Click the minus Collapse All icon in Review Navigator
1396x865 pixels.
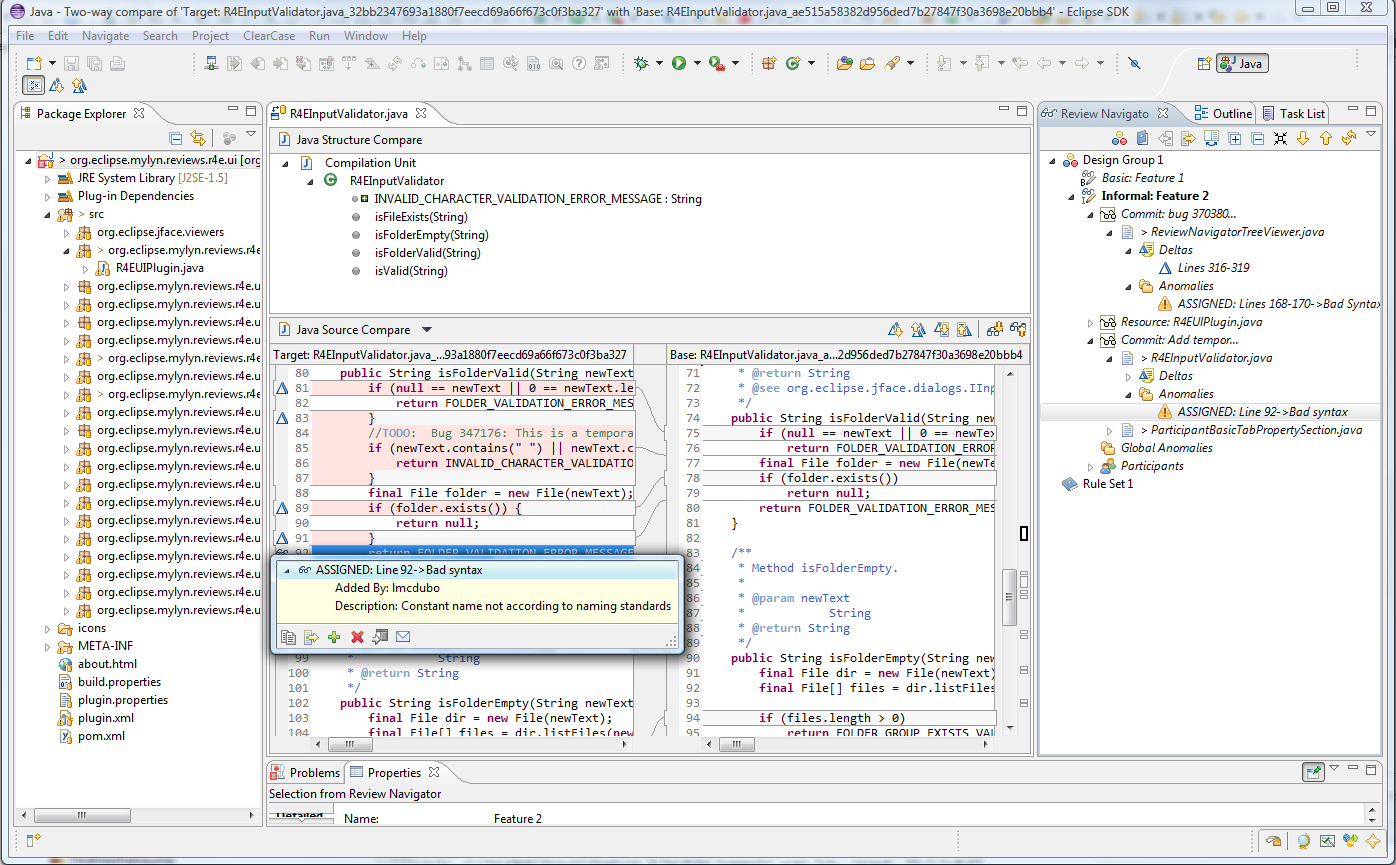1257,138
